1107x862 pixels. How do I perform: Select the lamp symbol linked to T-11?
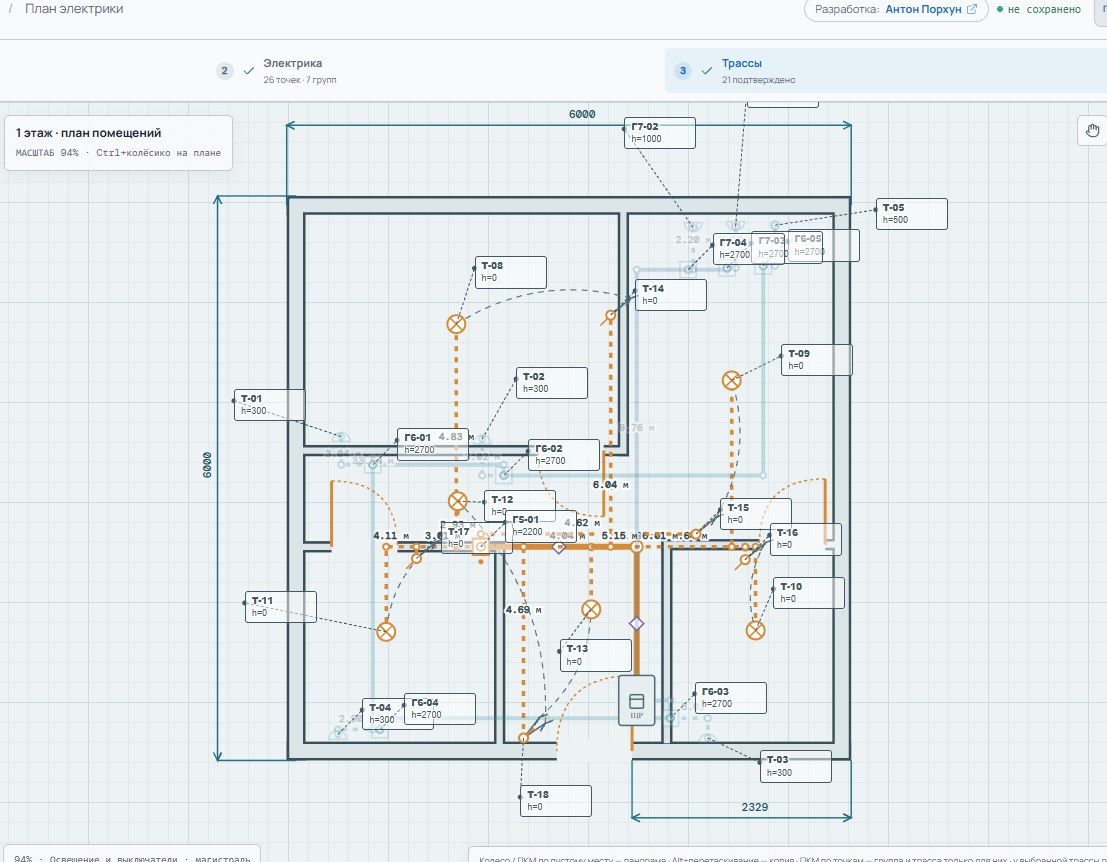pyautogui.click(x=386, y=631)
